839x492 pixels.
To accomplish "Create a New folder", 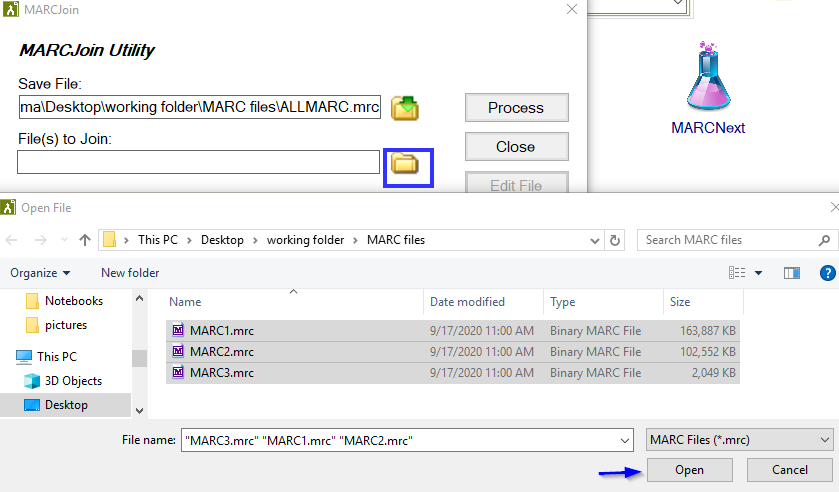I will click(x=130, y=273).
